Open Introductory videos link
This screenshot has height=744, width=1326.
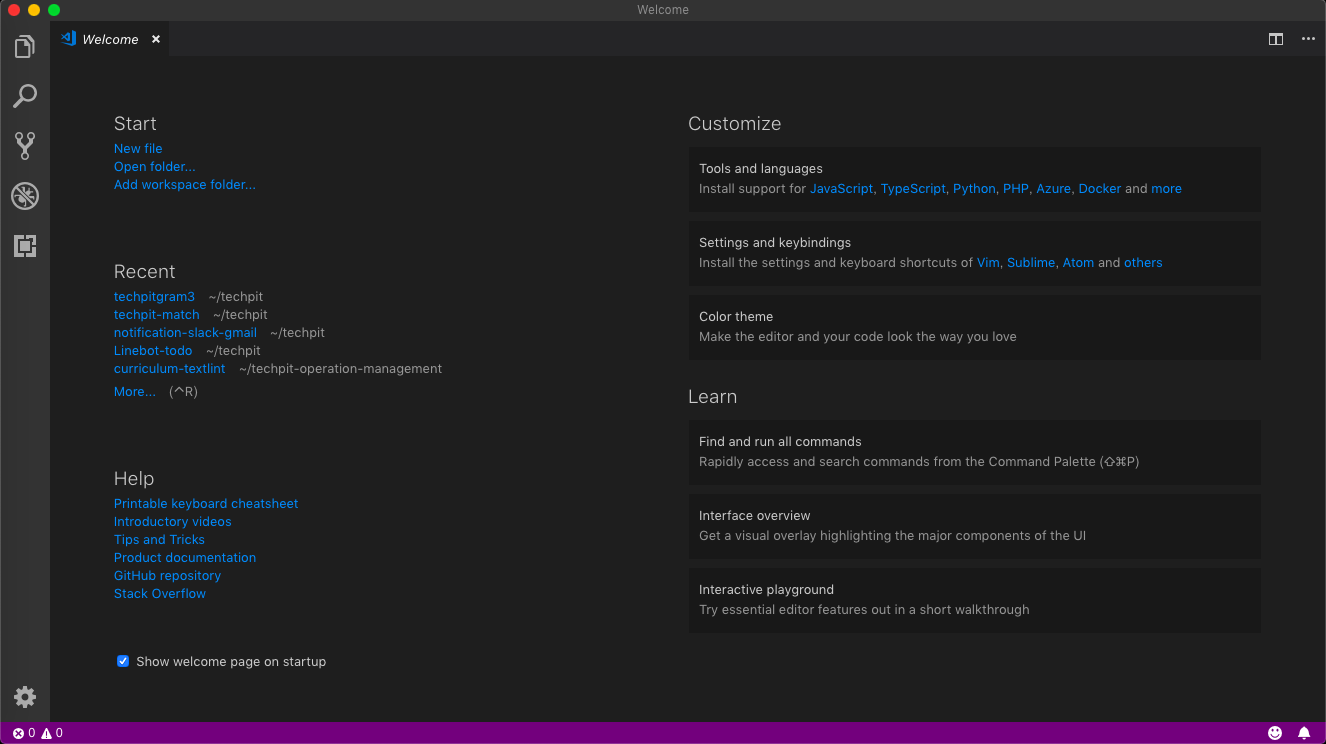(172, 521)
